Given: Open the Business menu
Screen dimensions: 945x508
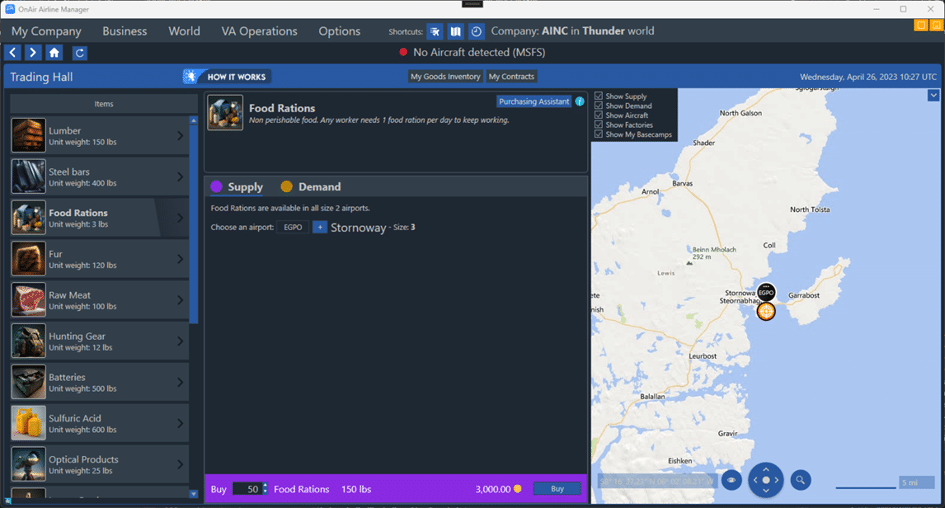Looking at the screenshot, I should (x=125, y=31).
